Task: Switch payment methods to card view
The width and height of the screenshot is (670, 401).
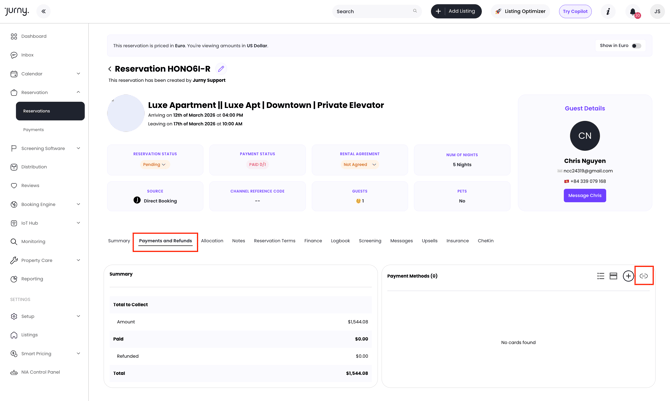Action: coord(613,276)
